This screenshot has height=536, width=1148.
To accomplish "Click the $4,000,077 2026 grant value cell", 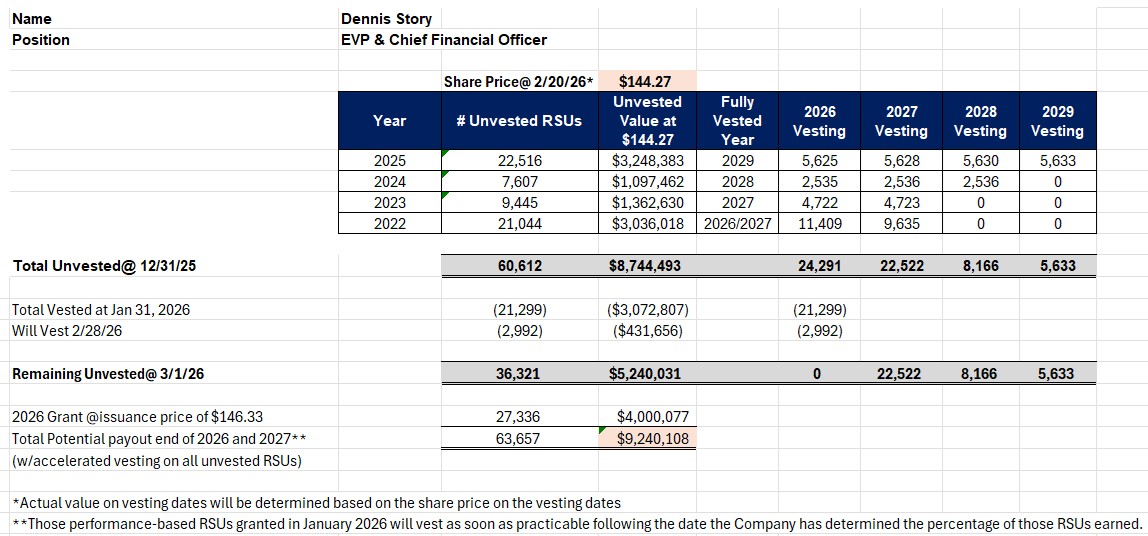I will (648, 417).
